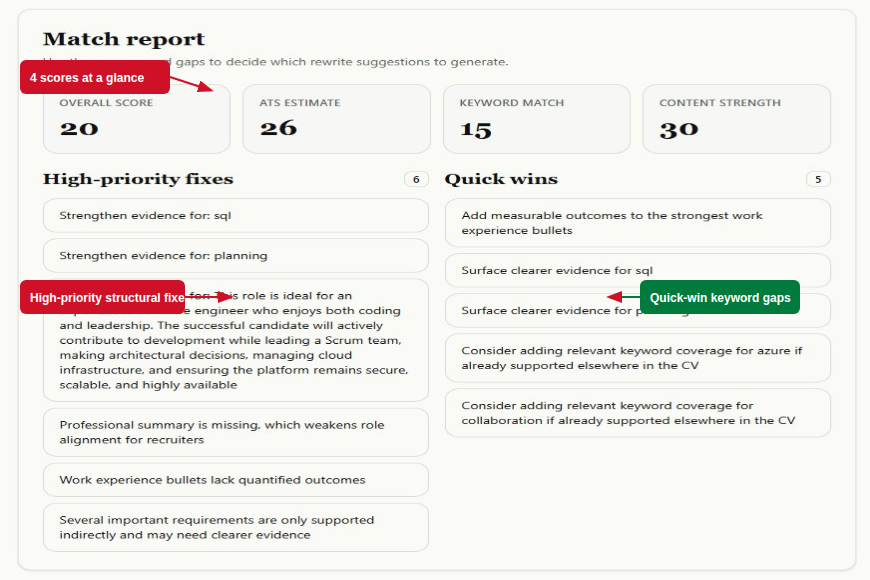The height and width of the screenshot is (580, 870).
Task: Click the green 'Quick-win keyword gaps' label
Action: point(720,297)
